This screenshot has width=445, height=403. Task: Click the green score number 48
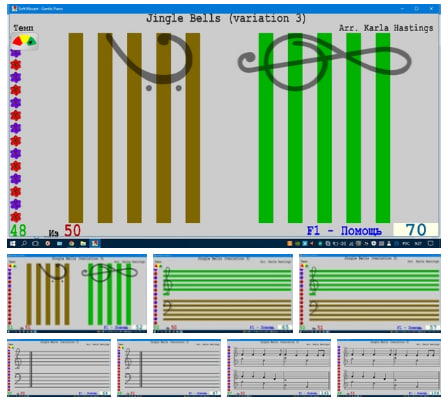18,230
